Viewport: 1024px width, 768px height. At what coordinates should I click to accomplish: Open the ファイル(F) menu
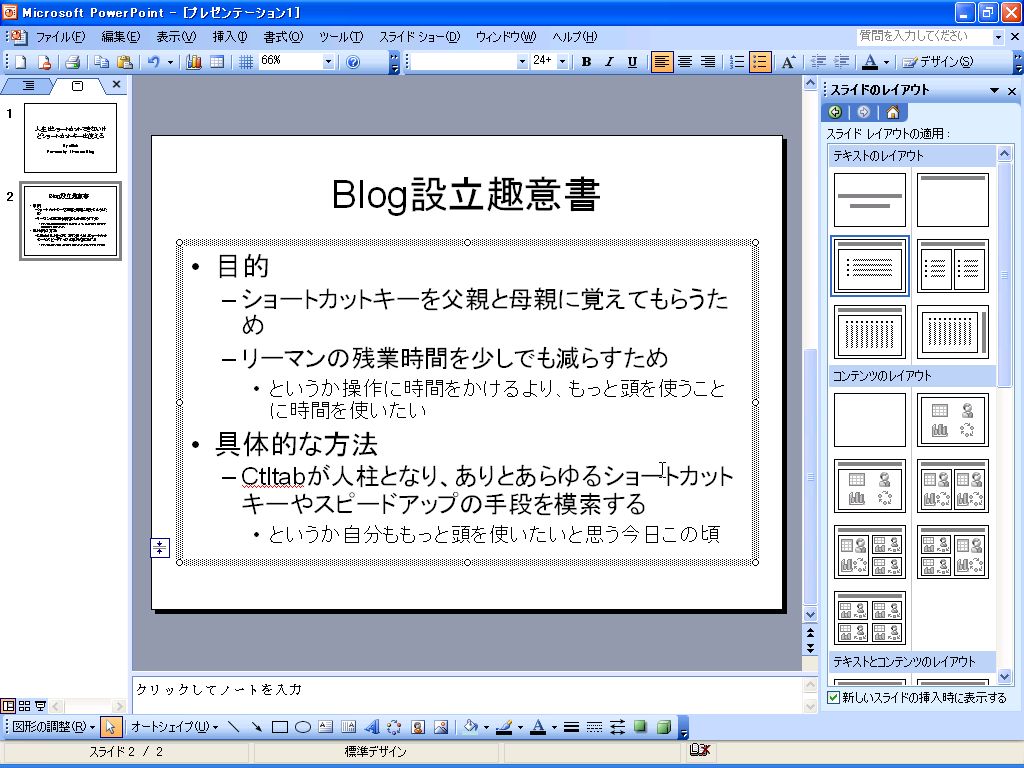click(59, 37)
